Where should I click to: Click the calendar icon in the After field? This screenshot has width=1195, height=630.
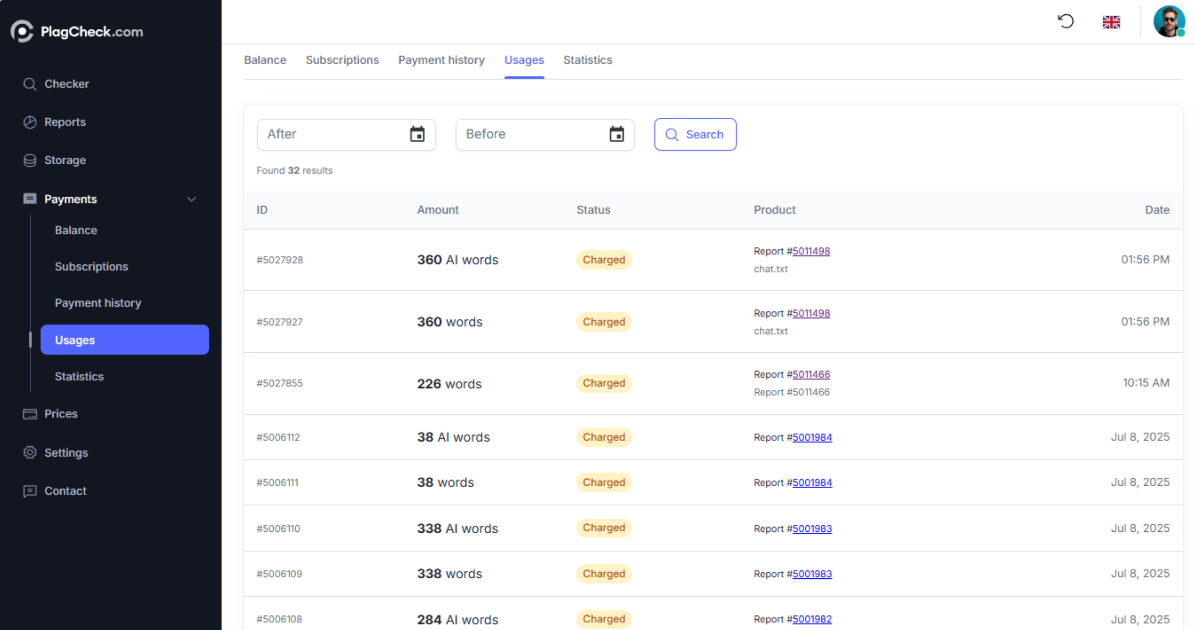point(417,134)
